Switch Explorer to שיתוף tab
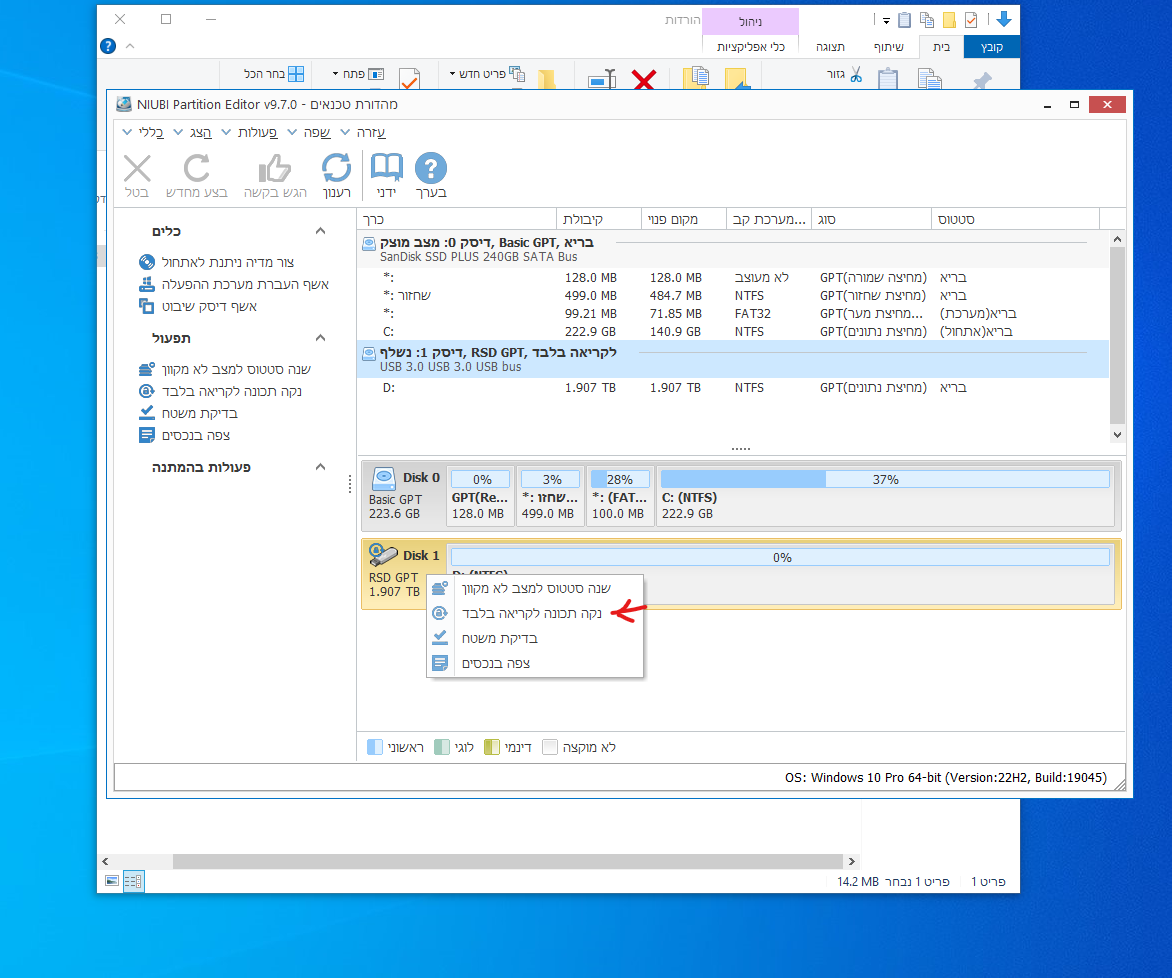 tap(889, 47)
